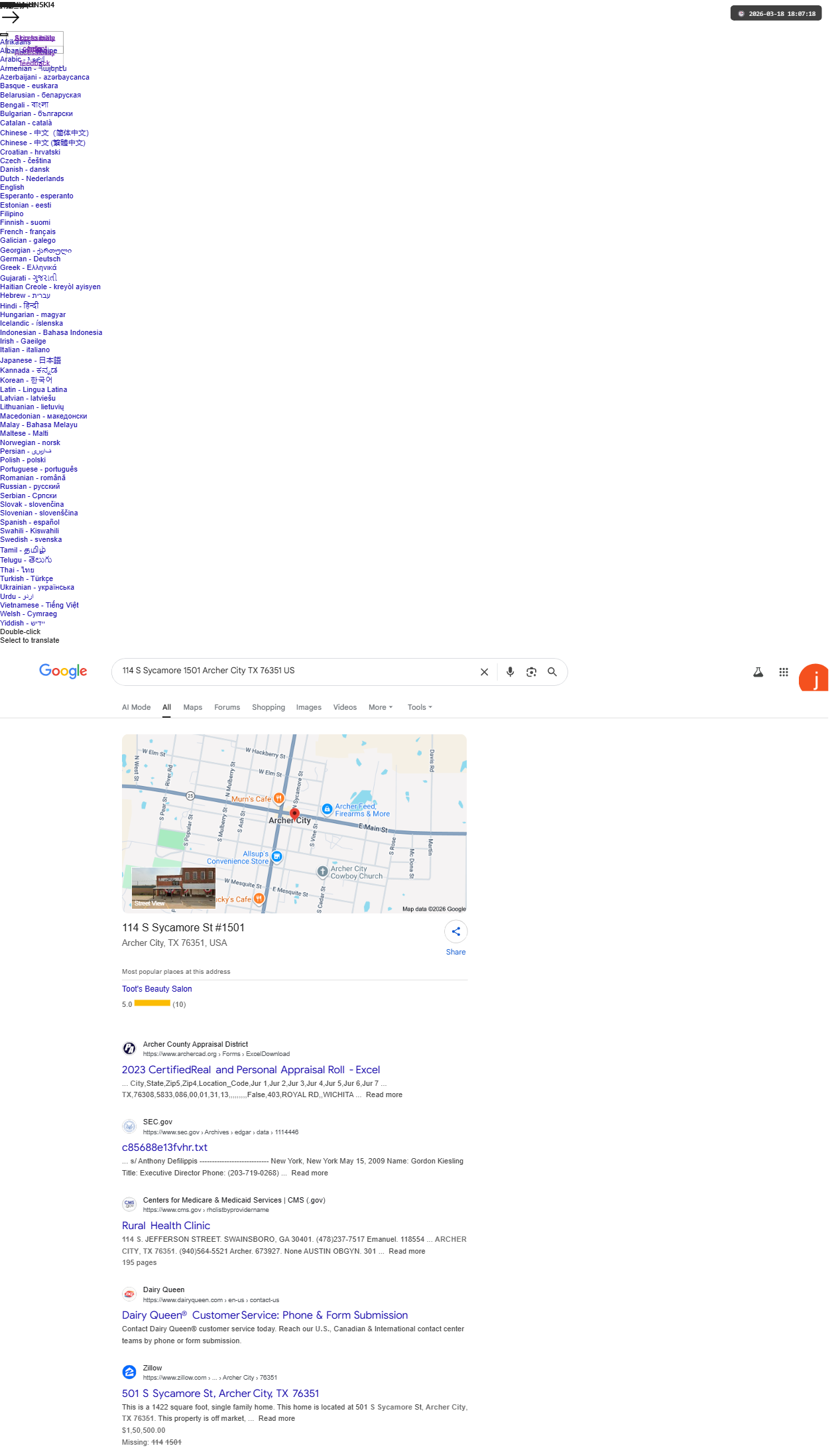Click the Zillow favicon in results
The width and height of the screenshot is (838, 1456).
pos(129,1372)
